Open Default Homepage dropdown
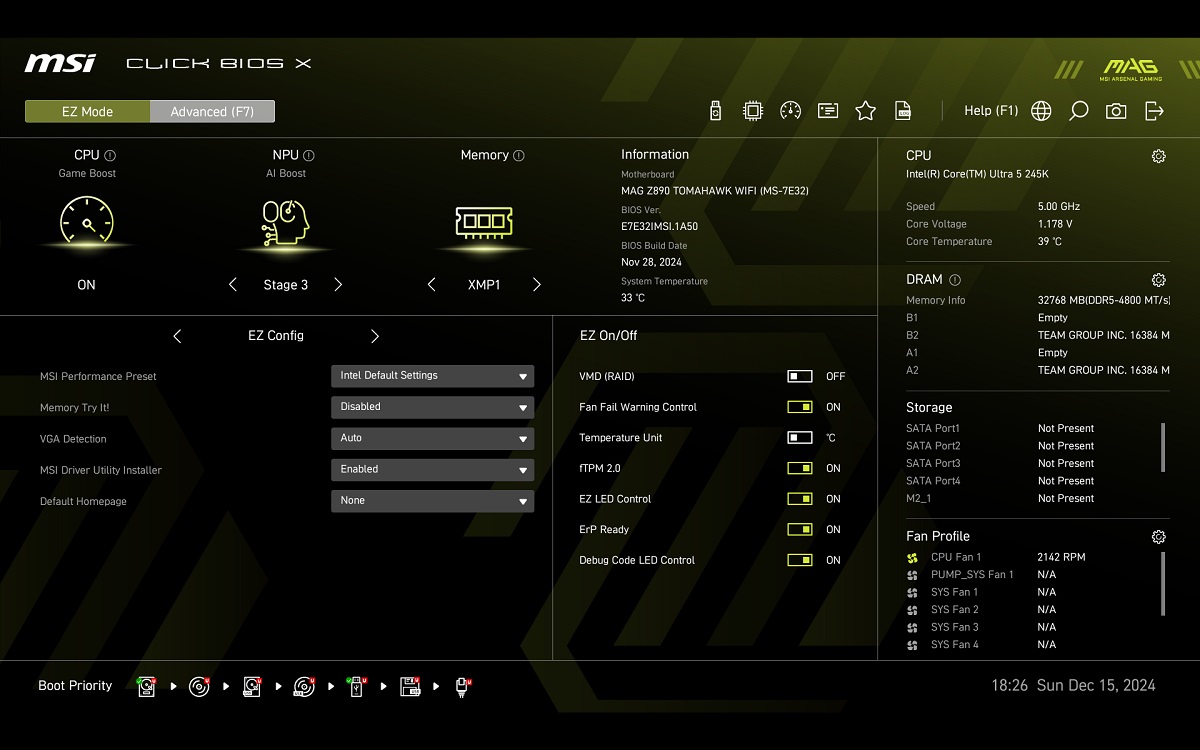The image size is (1200, 750). [432, 500]
